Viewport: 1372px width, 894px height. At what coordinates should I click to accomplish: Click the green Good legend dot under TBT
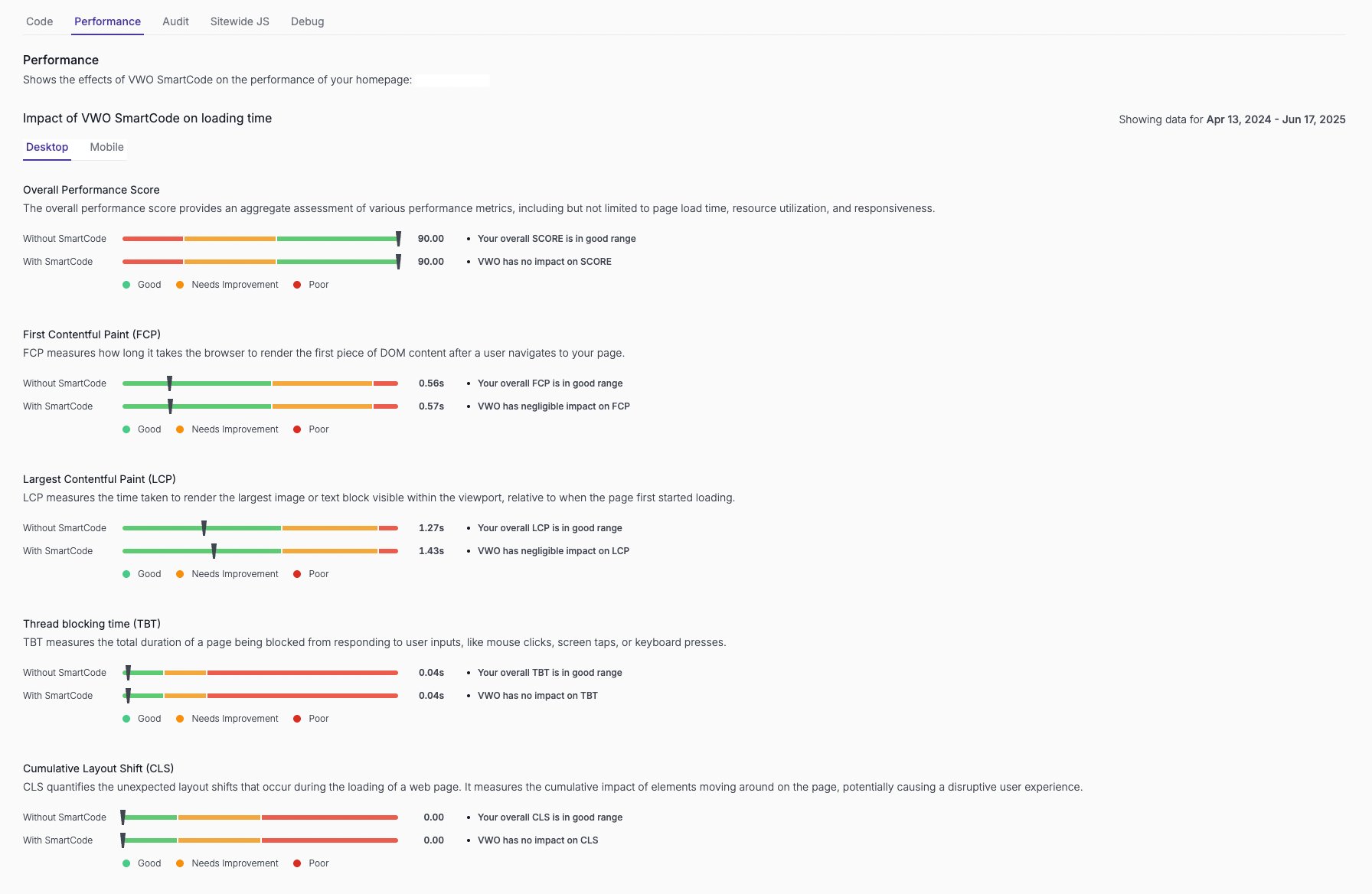126,719
